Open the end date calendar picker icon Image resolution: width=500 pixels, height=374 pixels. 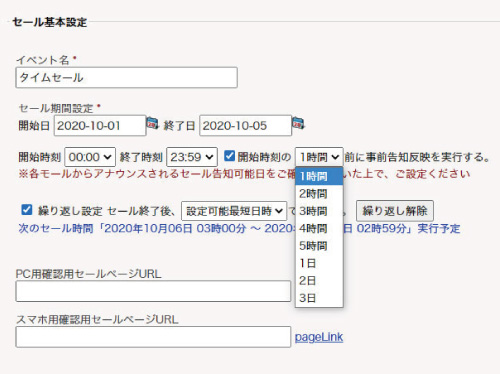[298, 123]
